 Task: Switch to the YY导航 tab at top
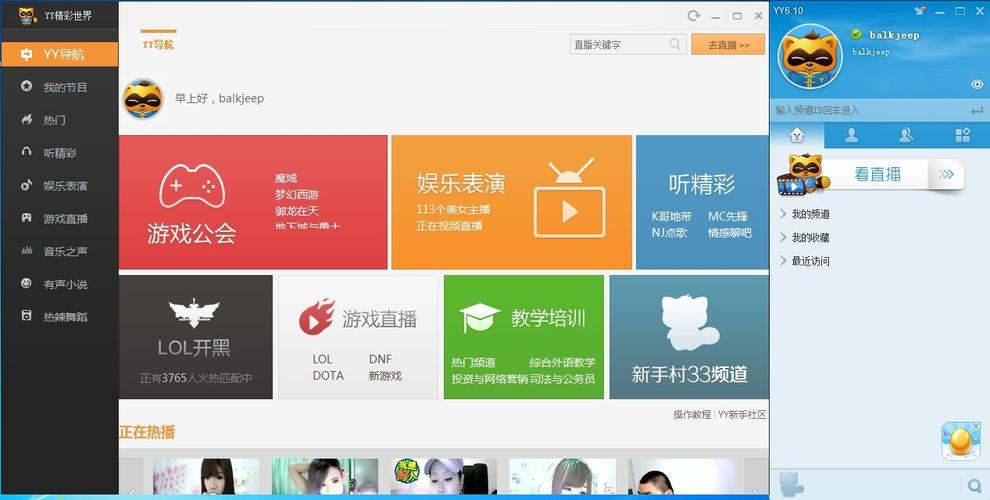pos(158,44)
